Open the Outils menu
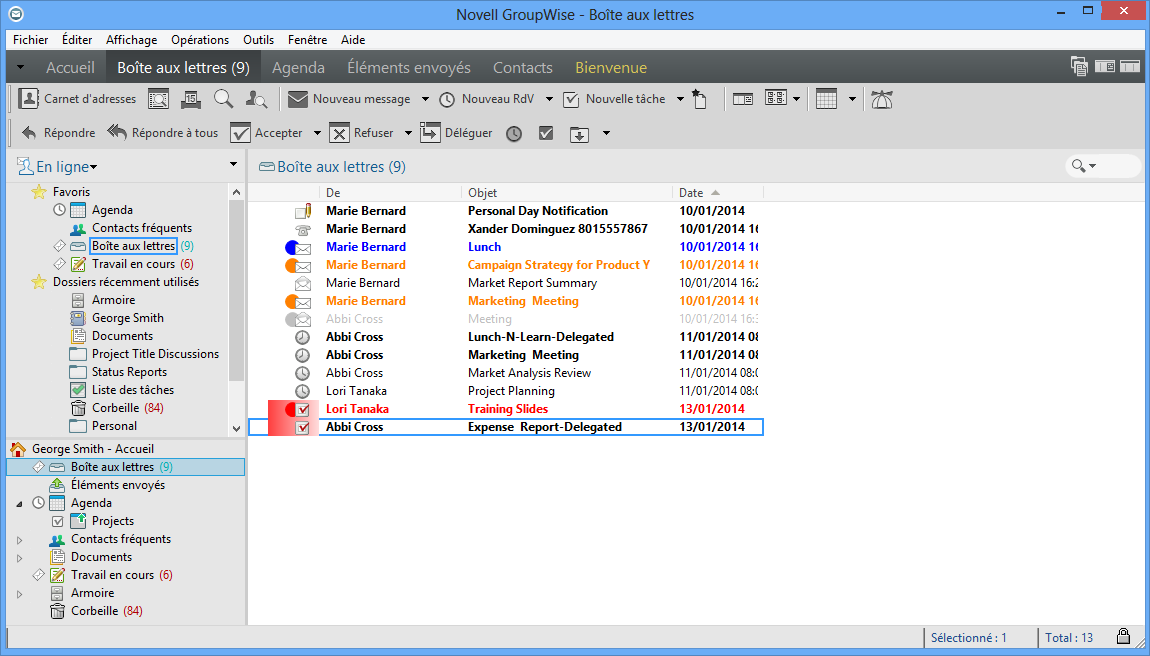Screen dimensions: 1150x656 click(258, 40)
